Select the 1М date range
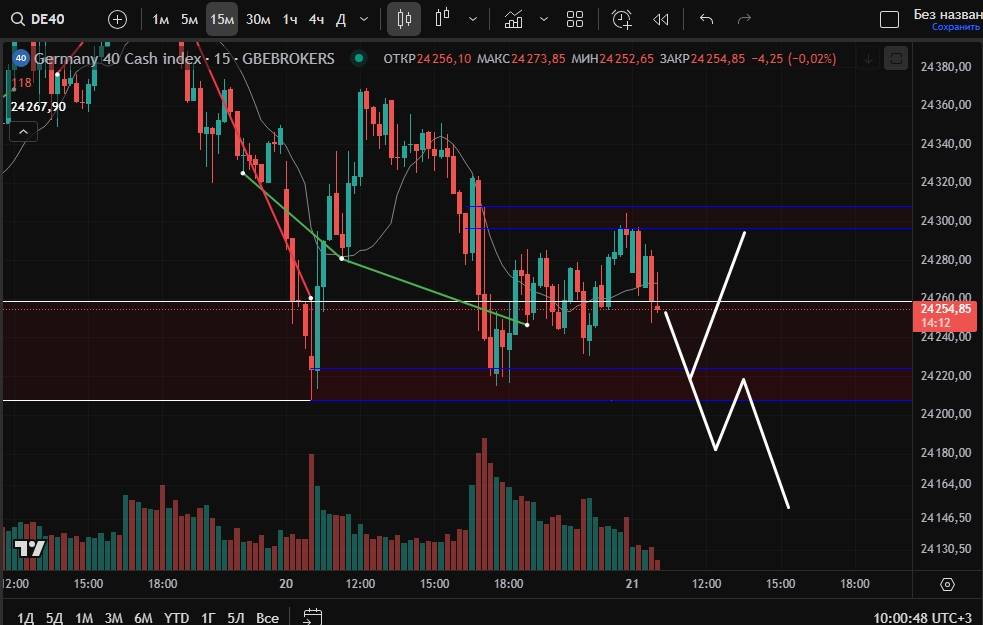The width and height of the screenshot is (983, 625). (84, 618)
